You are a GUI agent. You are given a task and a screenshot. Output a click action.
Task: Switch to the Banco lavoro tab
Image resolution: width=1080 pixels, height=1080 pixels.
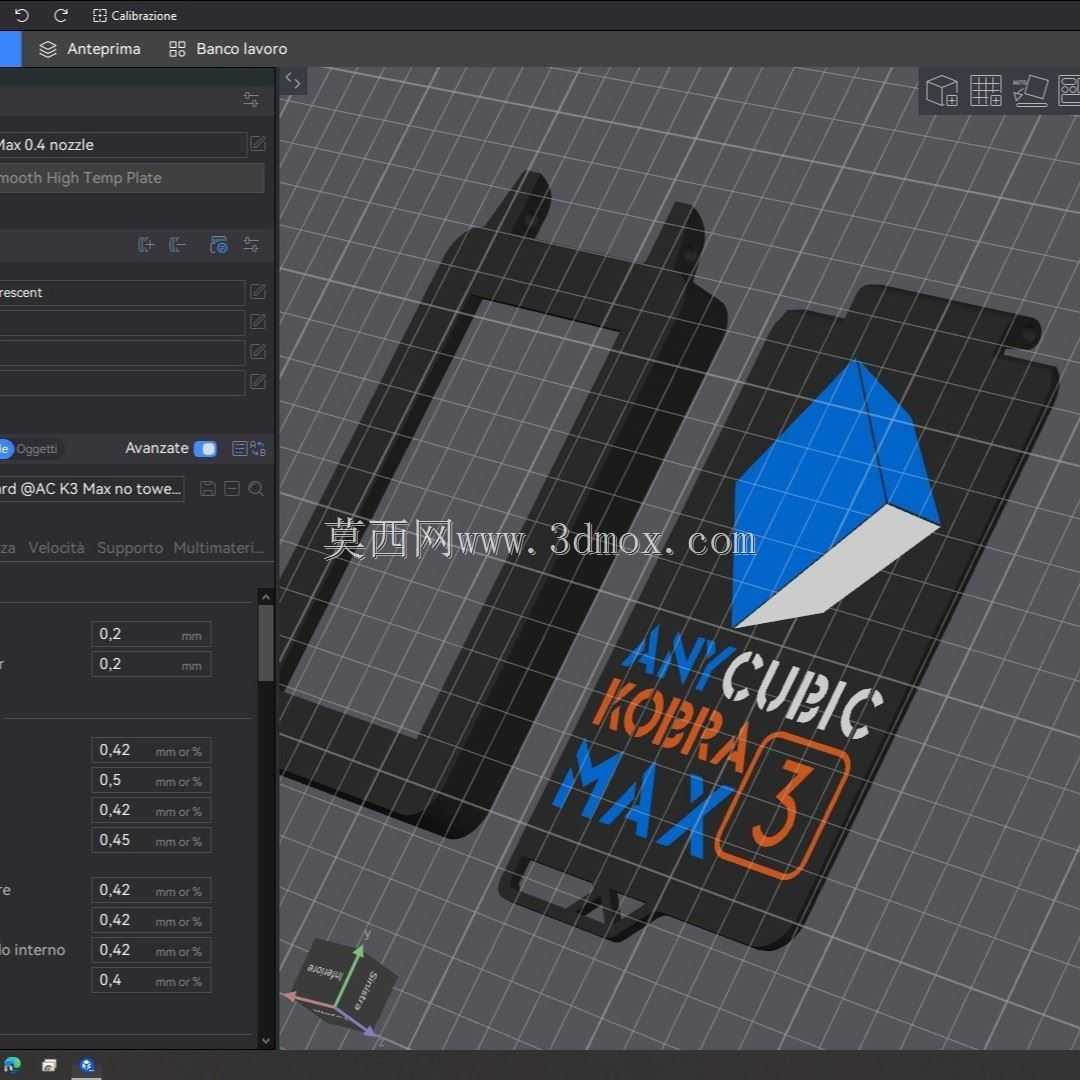(x=228, y=49)
